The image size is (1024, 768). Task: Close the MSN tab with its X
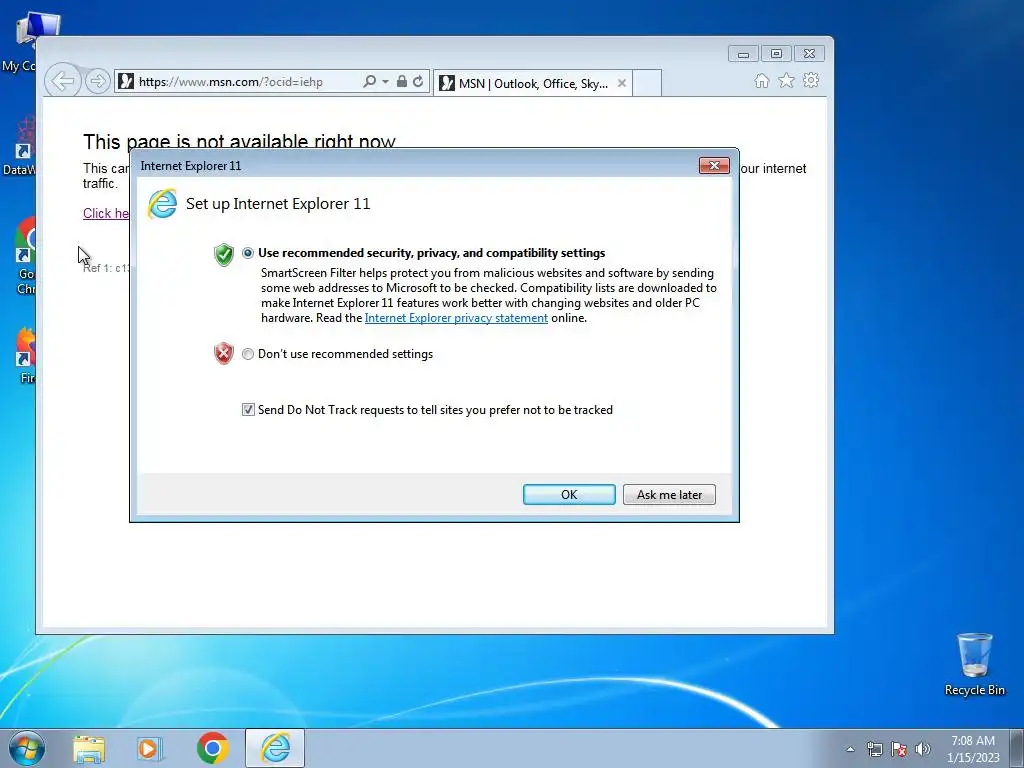click(622, 83)
